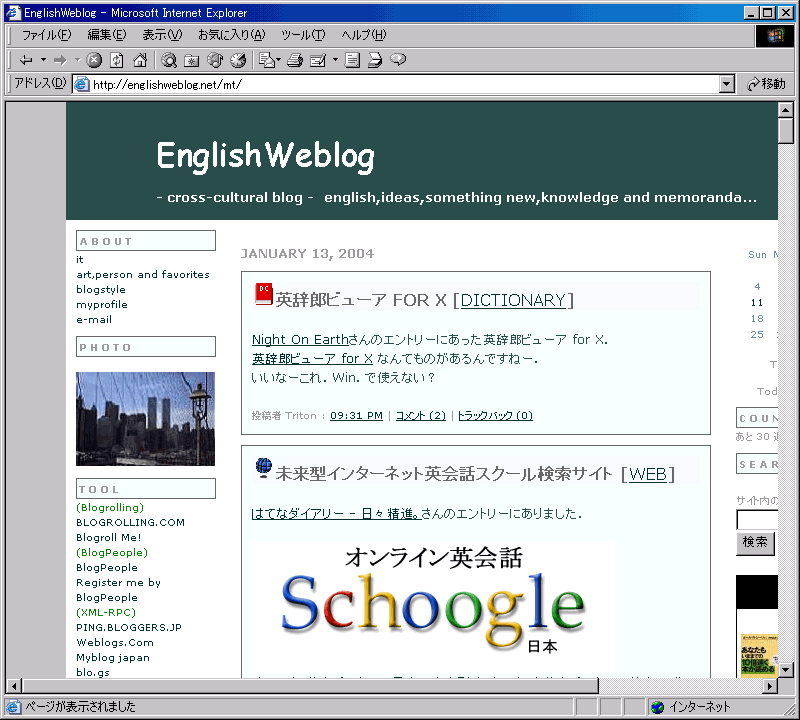Click the Edit page toolbar icon

(x=318, y=60)
